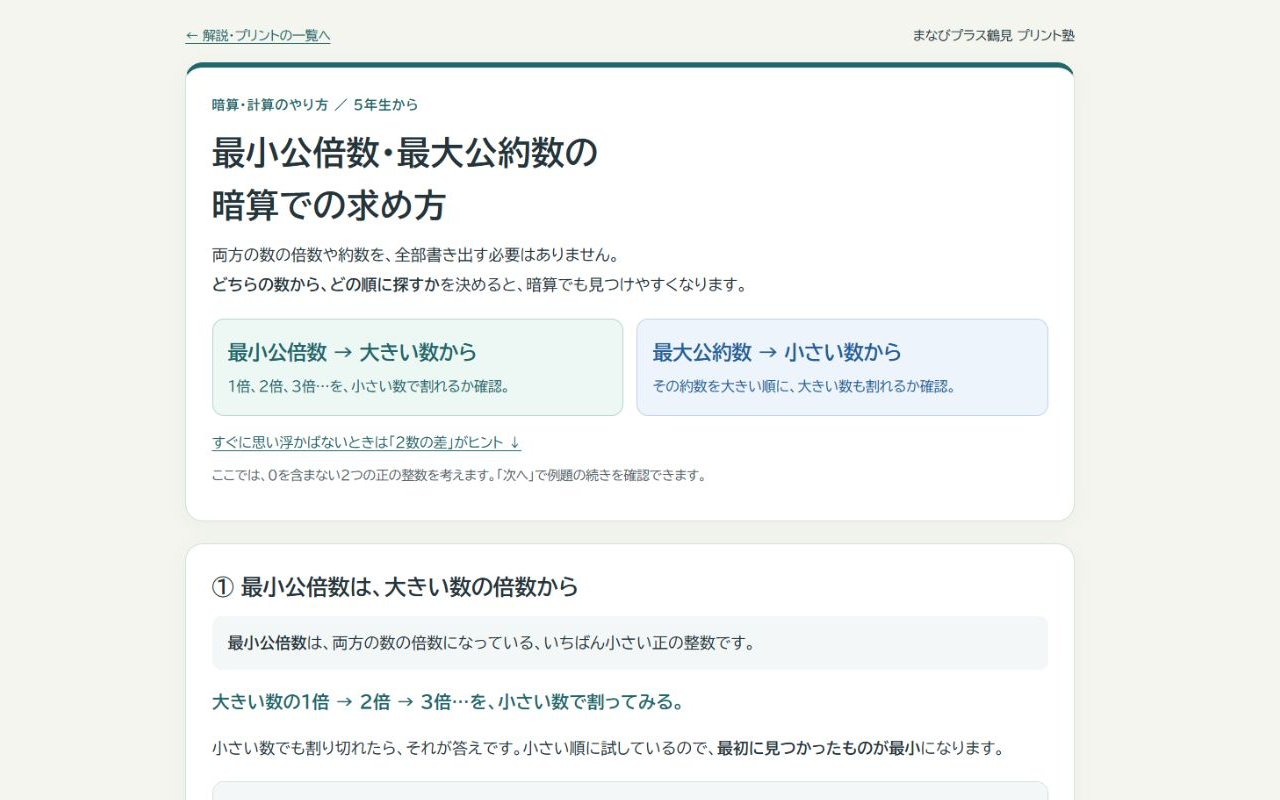Click the まなびプラス鶴見 プリント塾 site name

pos(993,36)
